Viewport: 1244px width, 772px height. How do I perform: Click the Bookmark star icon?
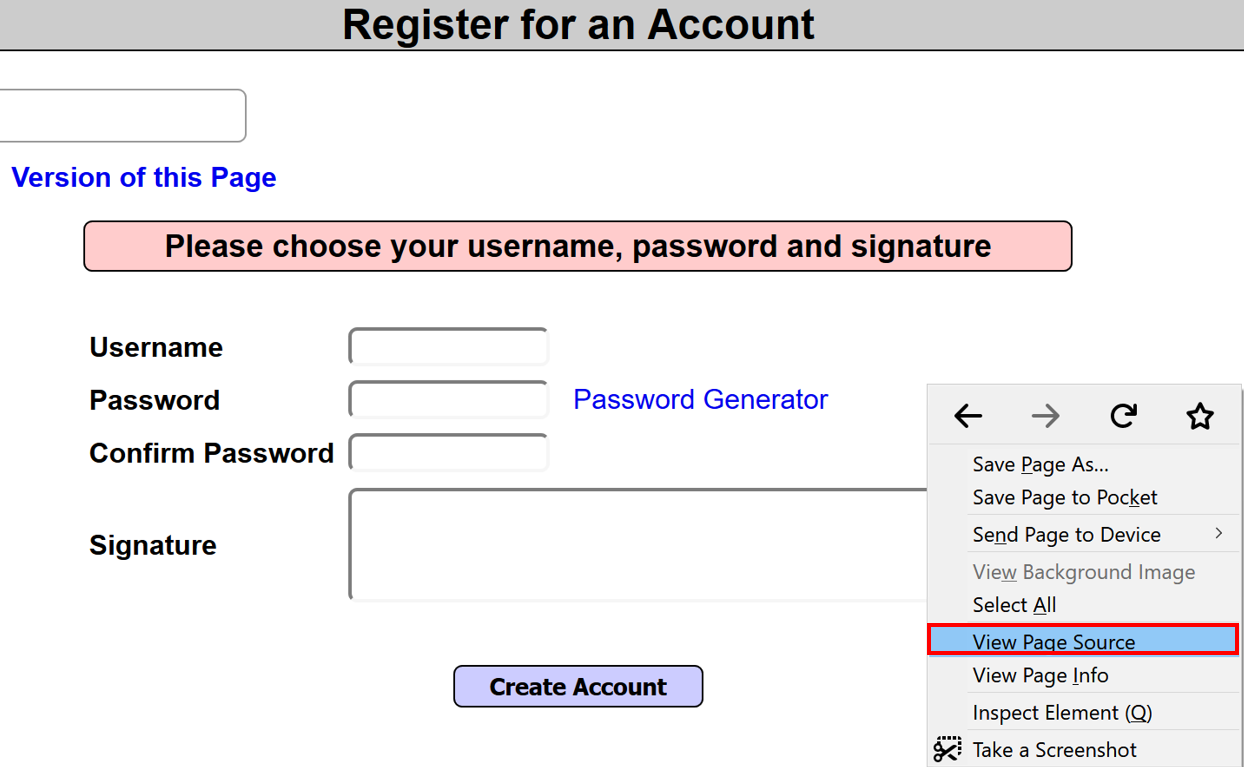[x=1200, y=416]
